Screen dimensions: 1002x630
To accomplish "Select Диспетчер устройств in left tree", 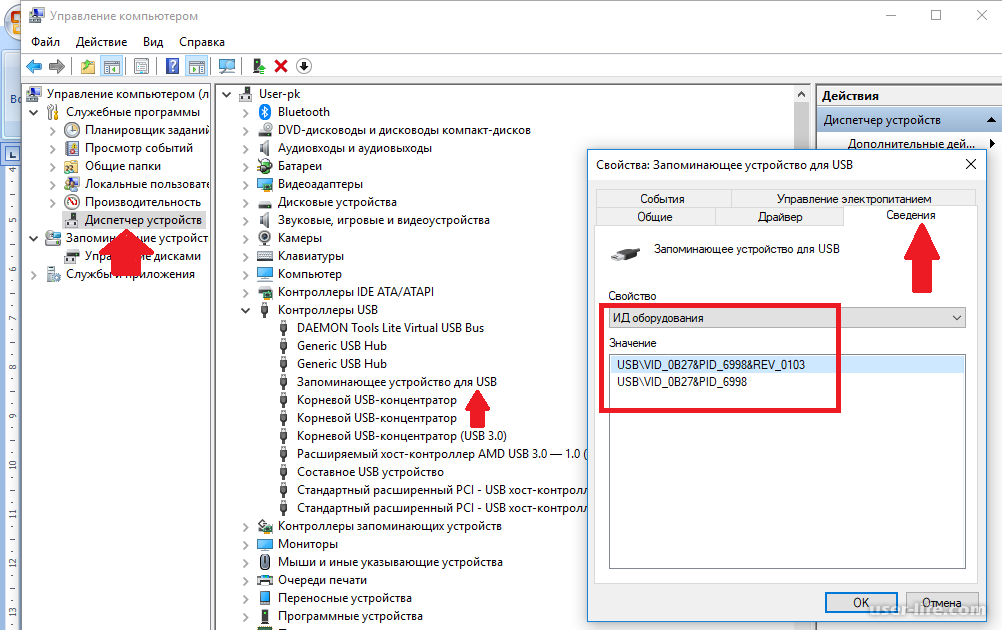I will (143, 220).
